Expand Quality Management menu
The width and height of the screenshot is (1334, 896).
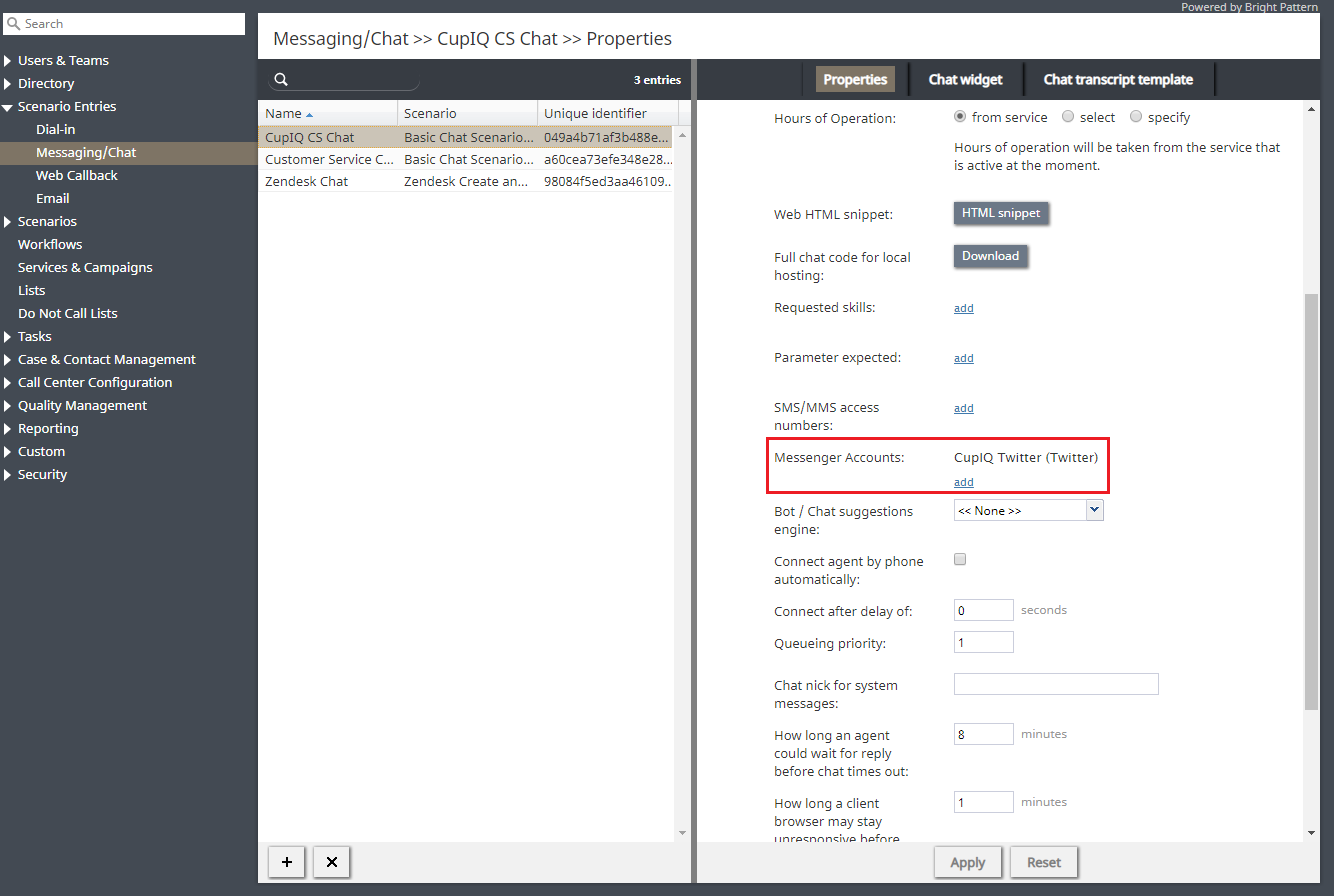(8, 406)
